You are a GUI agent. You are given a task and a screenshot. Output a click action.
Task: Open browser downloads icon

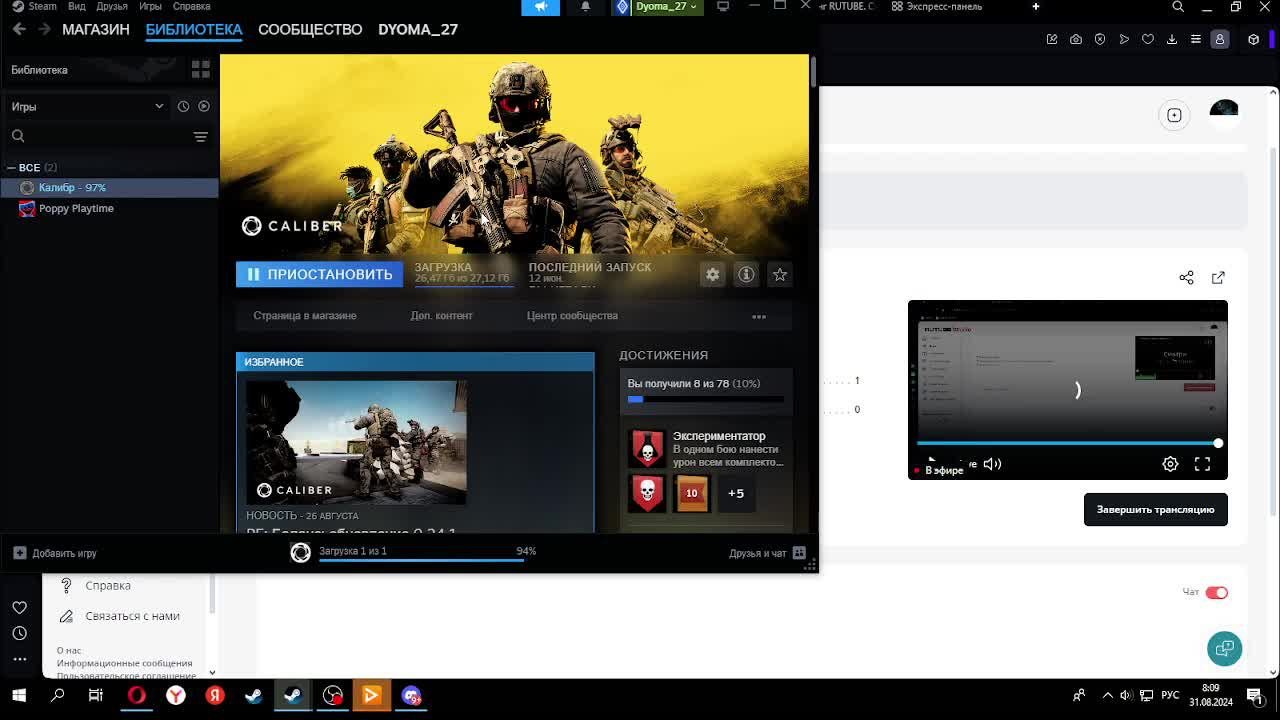click(1172, 39)
